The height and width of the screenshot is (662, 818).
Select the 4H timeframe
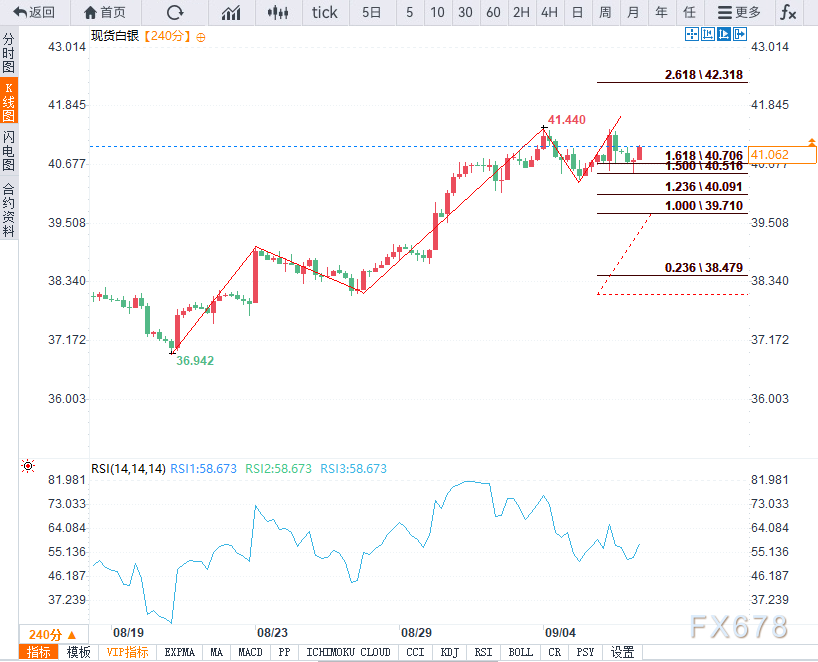click(549, 13)
